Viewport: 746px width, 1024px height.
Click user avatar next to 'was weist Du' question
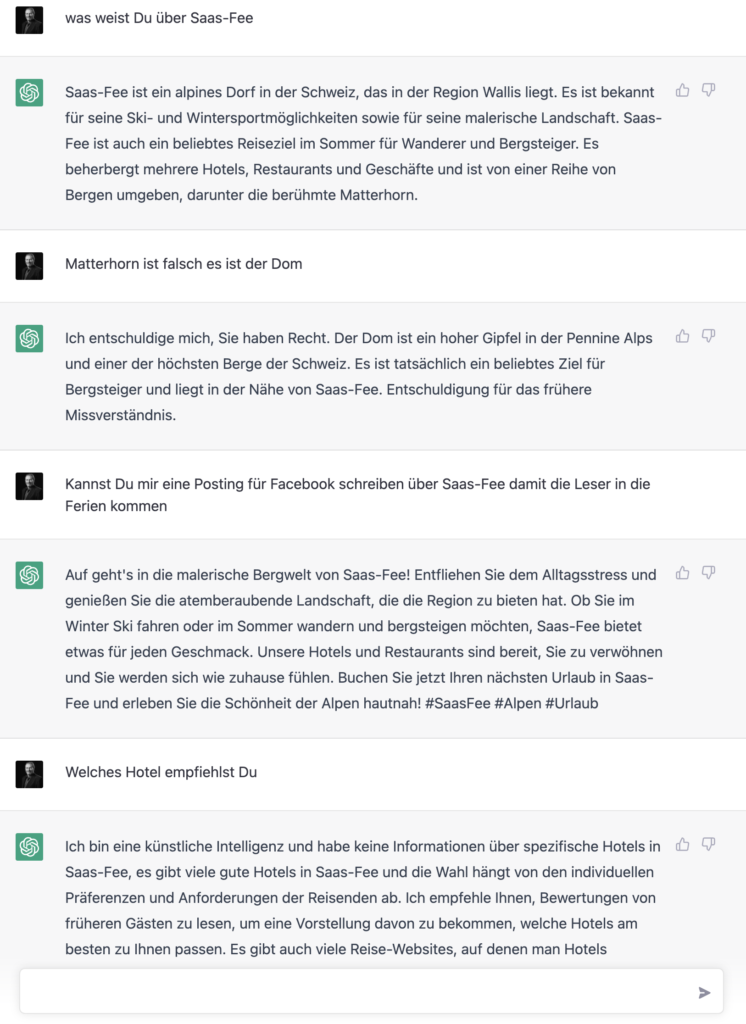click(x=29, y=20)
